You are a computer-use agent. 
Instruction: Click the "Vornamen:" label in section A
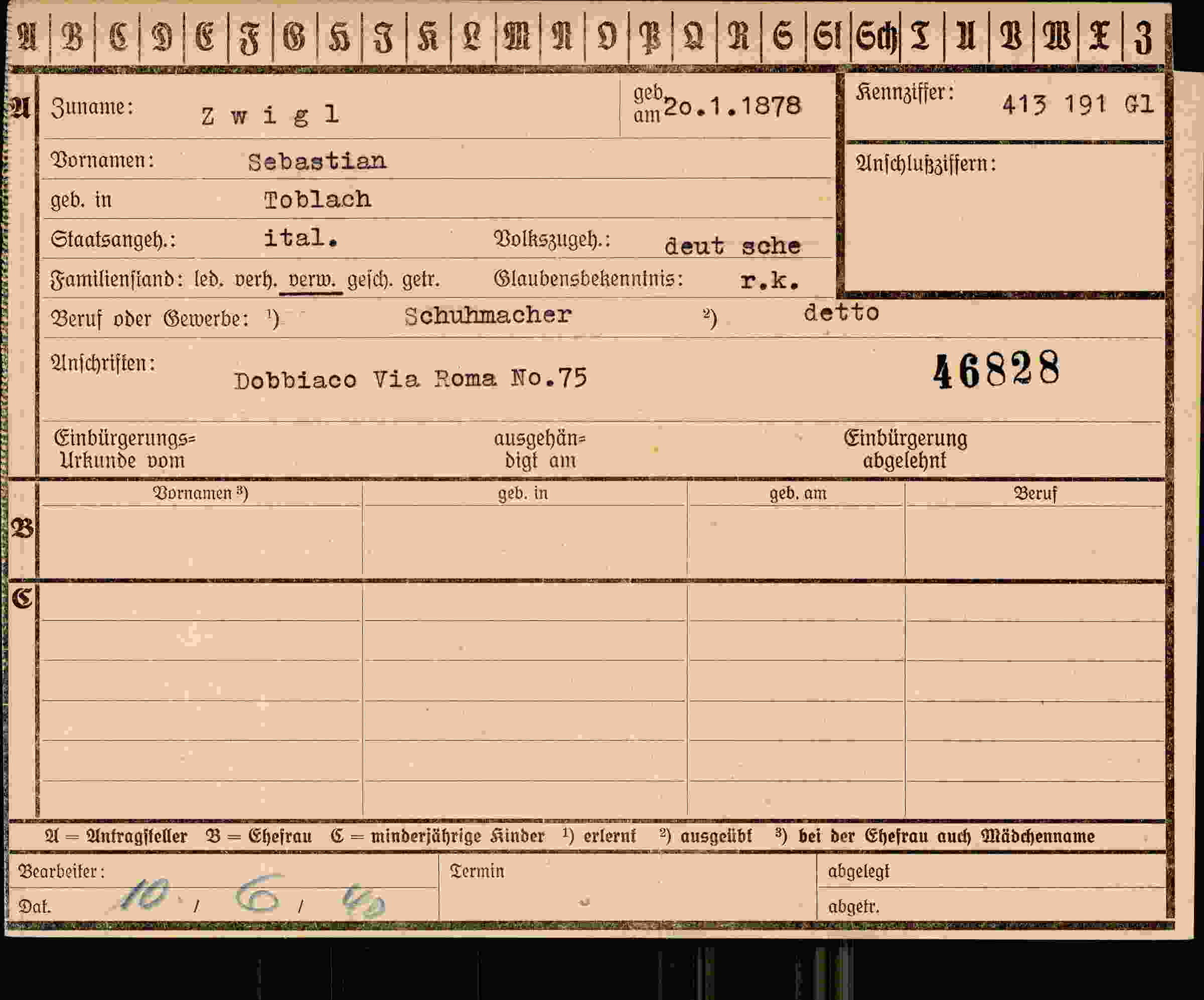(103, 160)
